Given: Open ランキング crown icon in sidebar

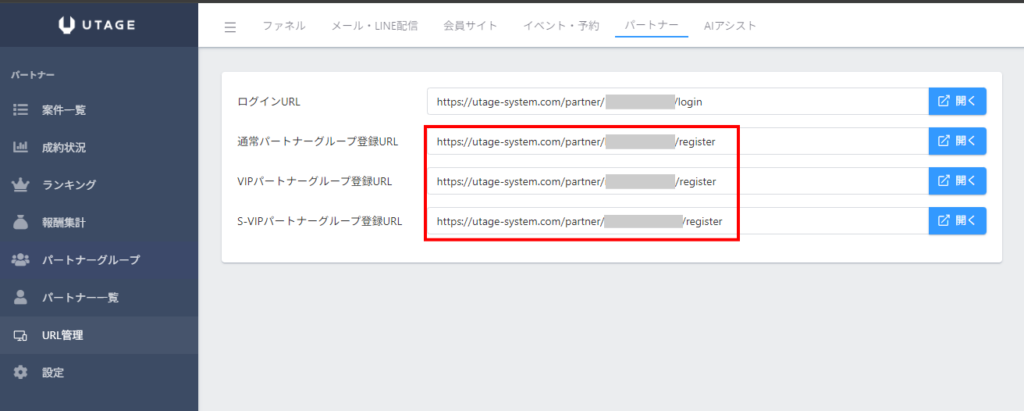Looking at the screenshot, I should [20, 185].
